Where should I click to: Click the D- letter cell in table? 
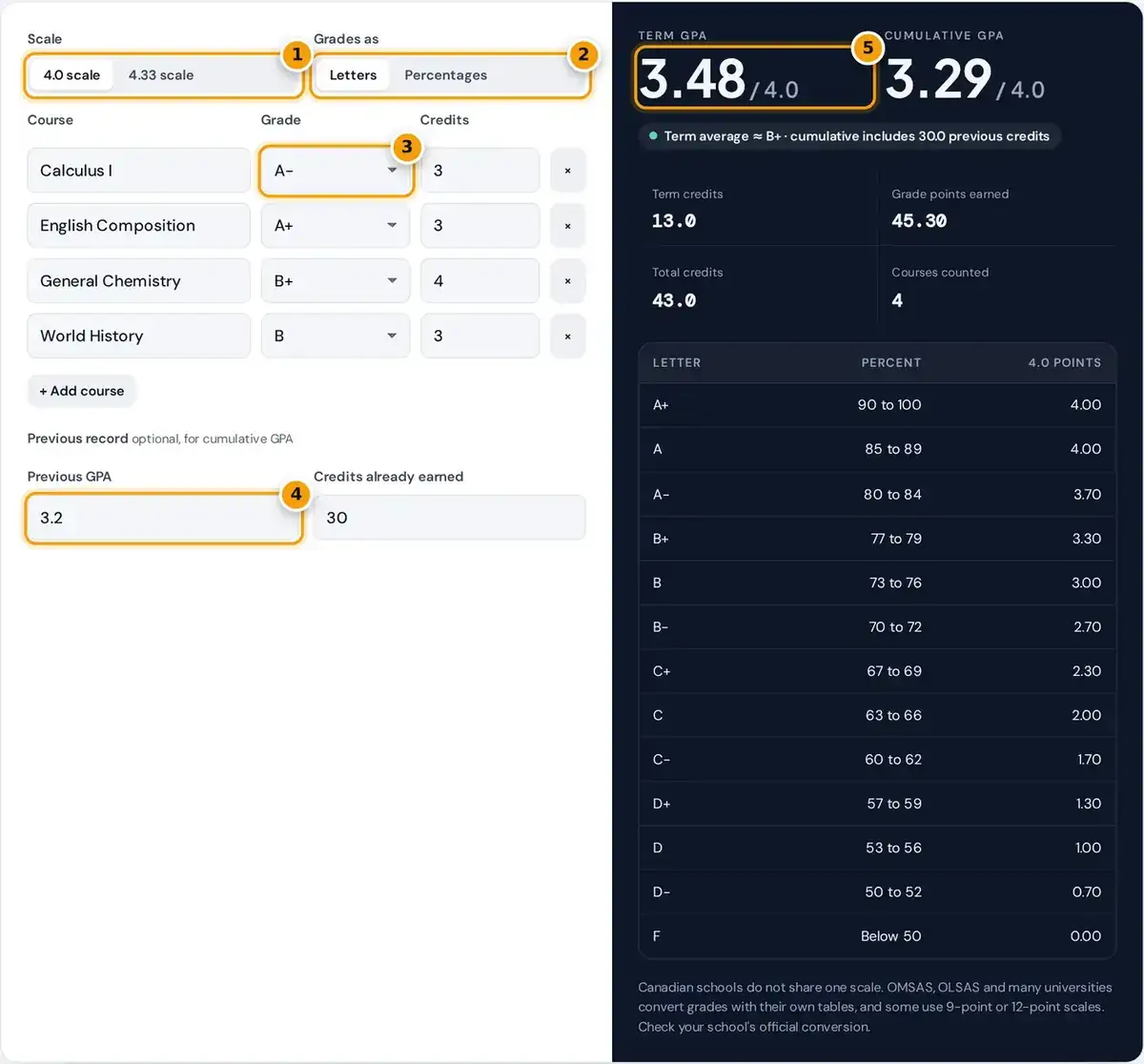click(662, 892)
